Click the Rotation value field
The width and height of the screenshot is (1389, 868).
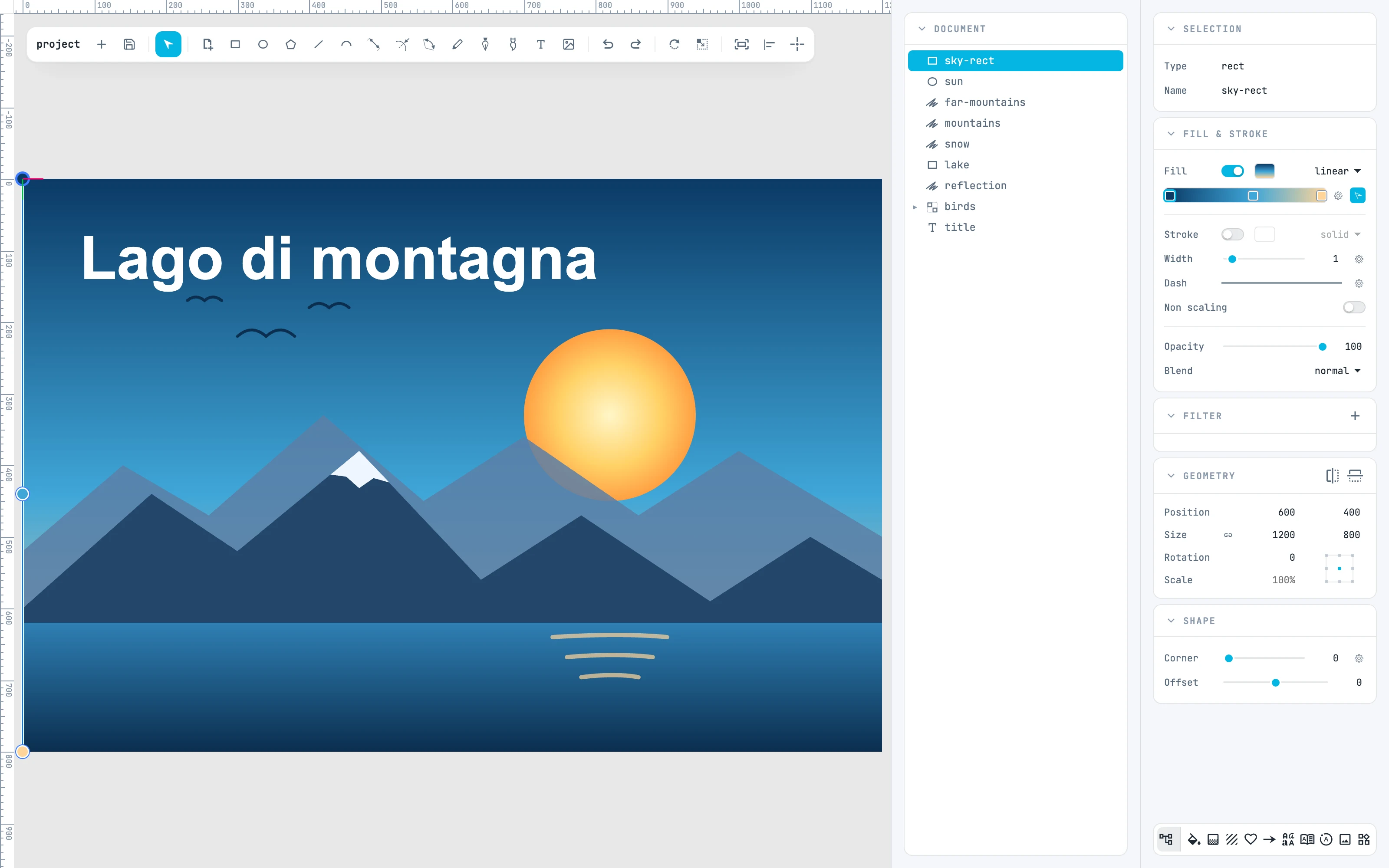1292,557
